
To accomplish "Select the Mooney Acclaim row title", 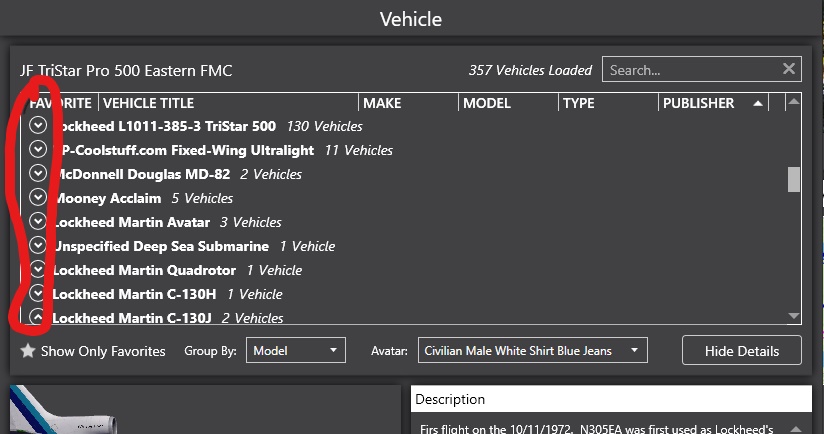I will (x=108, y=198).
